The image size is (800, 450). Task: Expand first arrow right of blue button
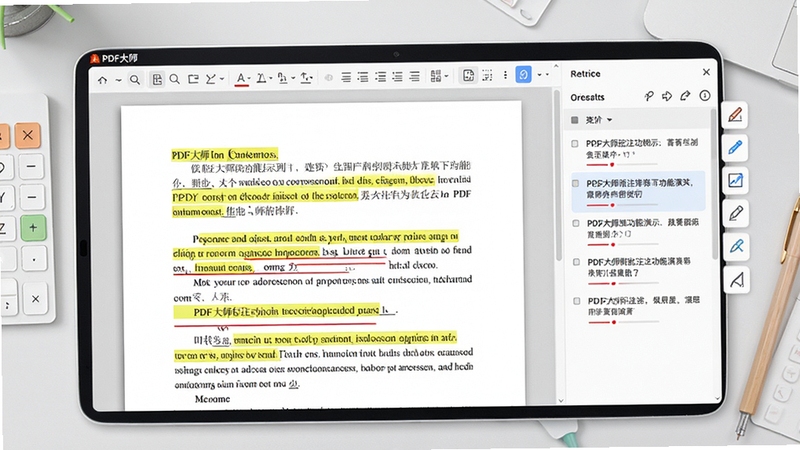539,75
